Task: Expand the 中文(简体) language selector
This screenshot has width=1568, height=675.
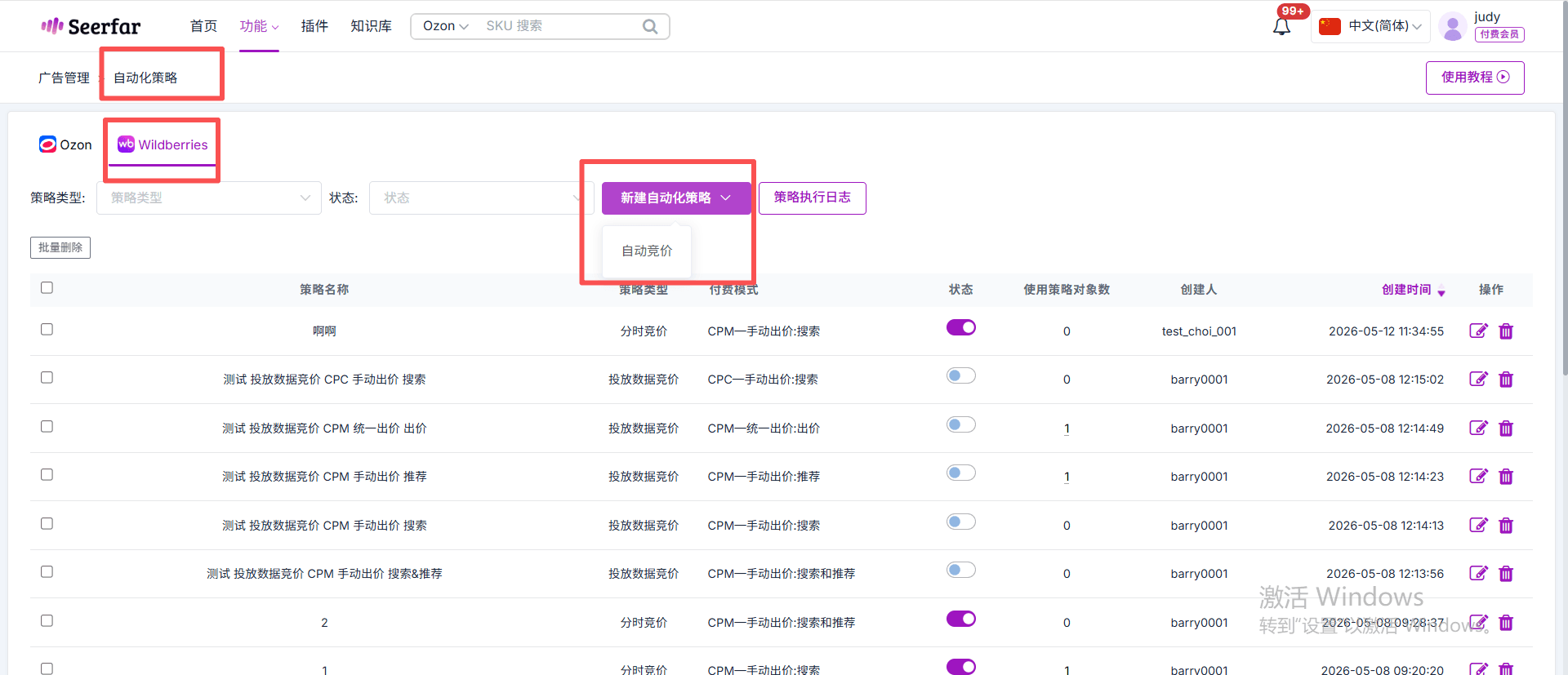Action: [x=1370, y=26]
